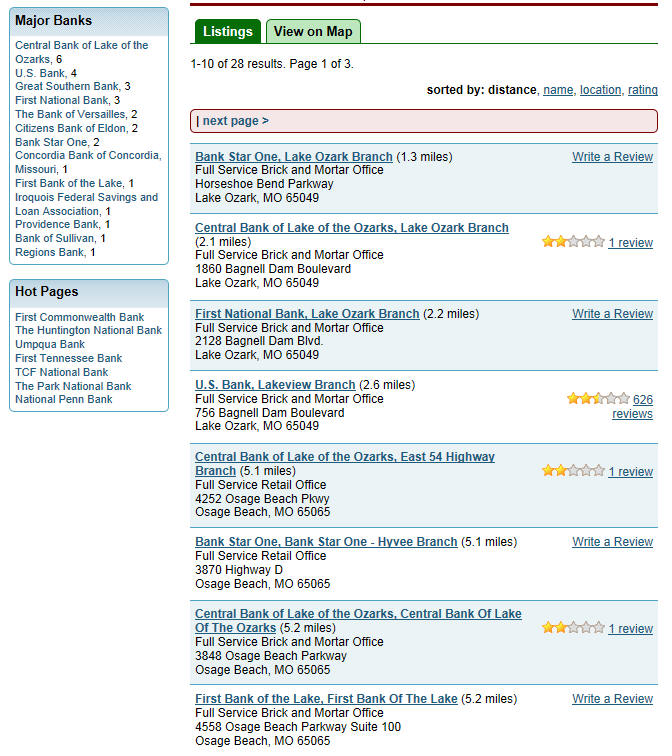Sort results by location

600,90
